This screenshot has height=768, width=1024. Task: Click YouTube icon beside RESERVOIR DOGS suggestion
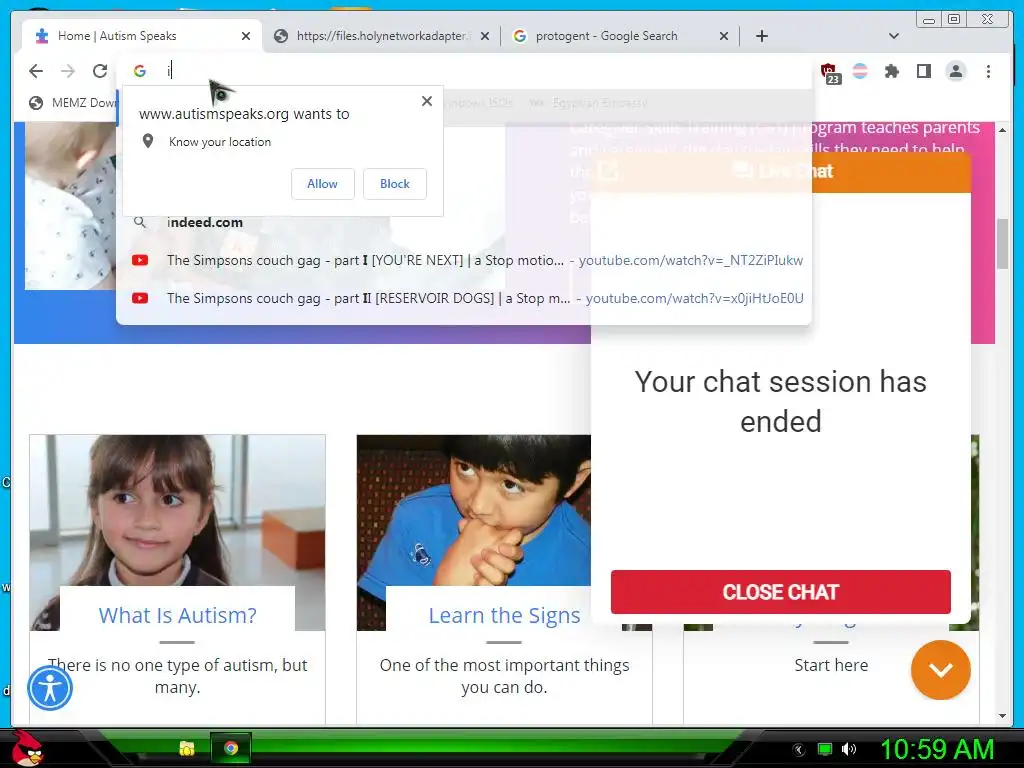click(x=140, y=298)
